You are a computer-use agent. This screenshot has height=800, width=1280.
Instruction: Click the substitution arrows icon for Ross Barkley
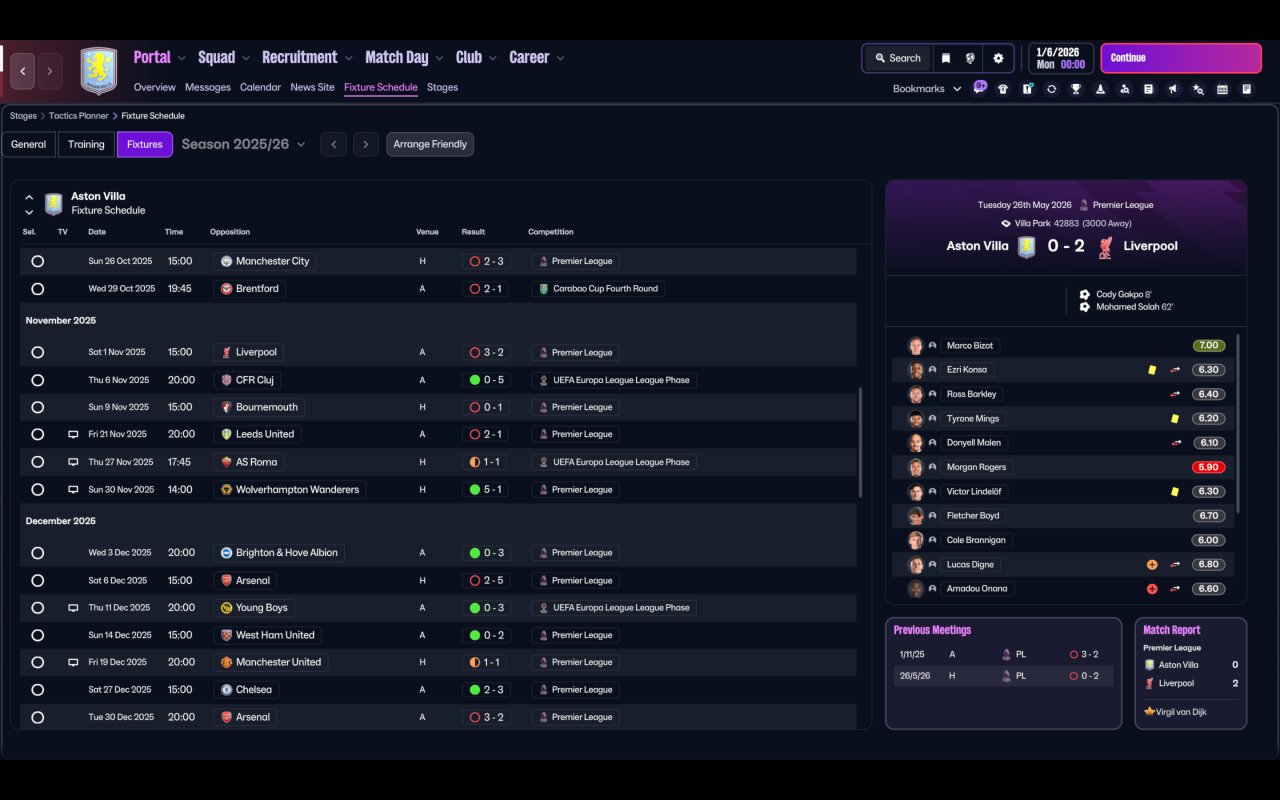[x=1176, y=394]
